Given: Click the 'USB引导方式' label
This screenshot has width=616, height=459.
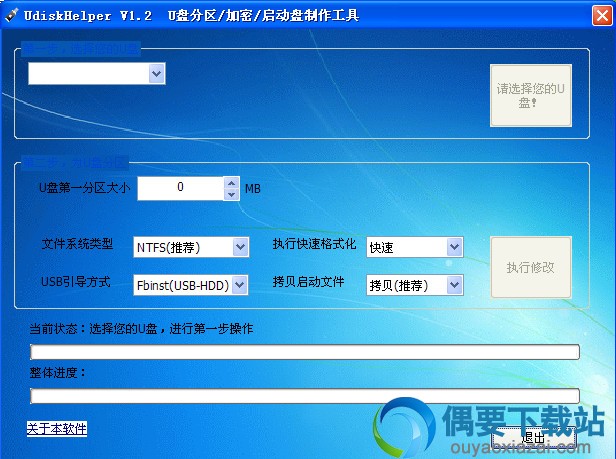Looking at the screenshot, I should click(x=76, y=281).
